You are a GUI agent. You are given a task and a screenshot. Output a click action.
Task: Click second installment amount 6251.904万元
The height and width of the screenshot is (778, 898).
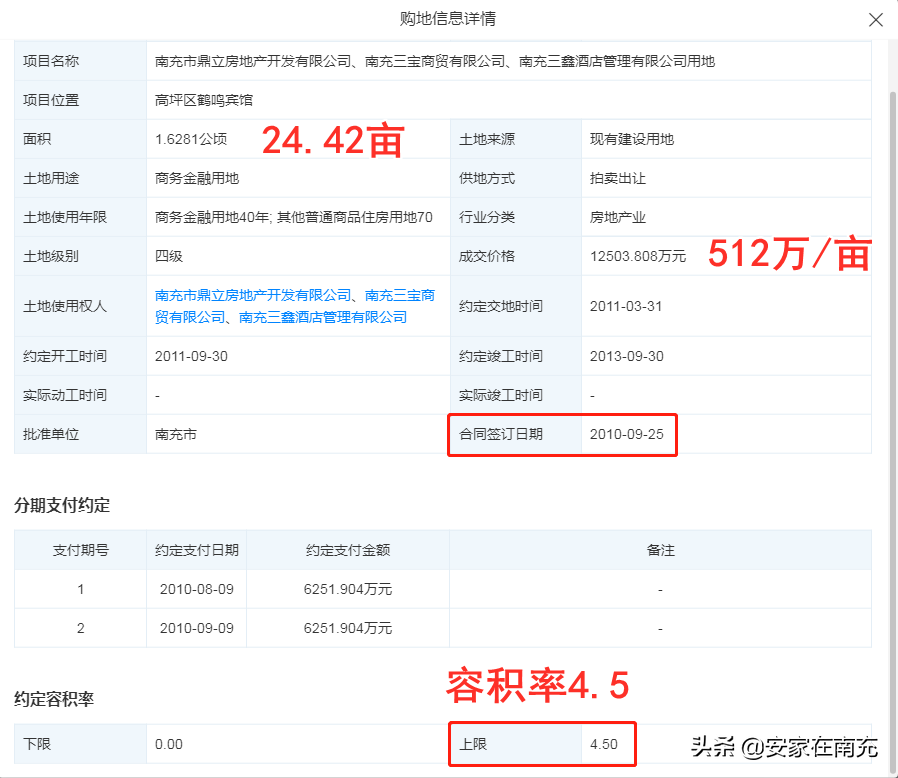(x=348, y=628)
